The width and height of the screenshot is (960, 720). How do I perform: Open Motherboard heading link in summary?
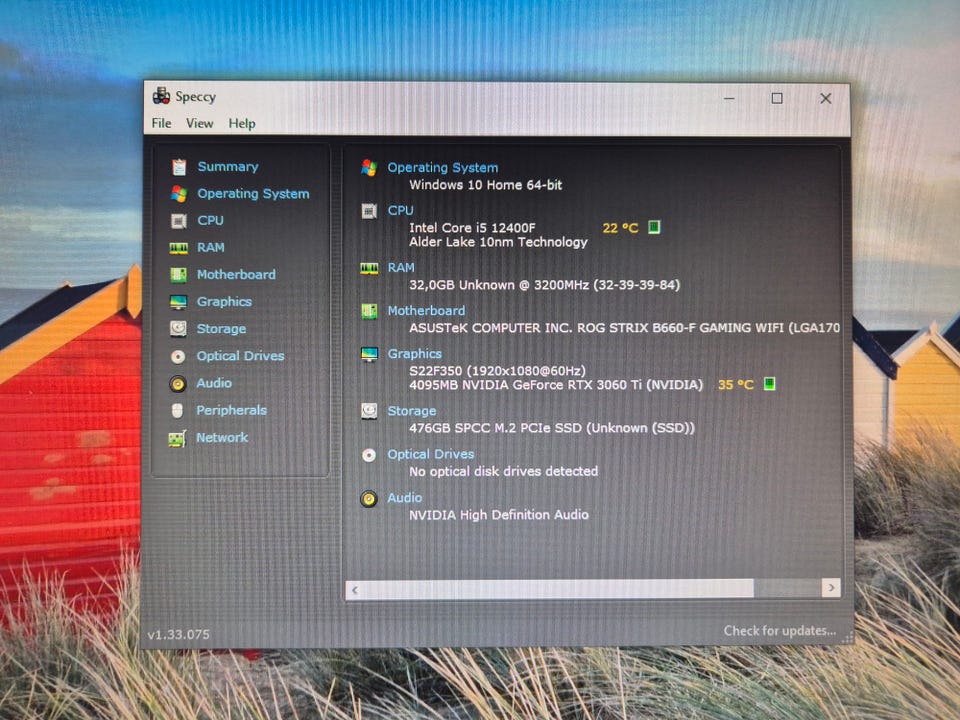click(x=426, y=311)
